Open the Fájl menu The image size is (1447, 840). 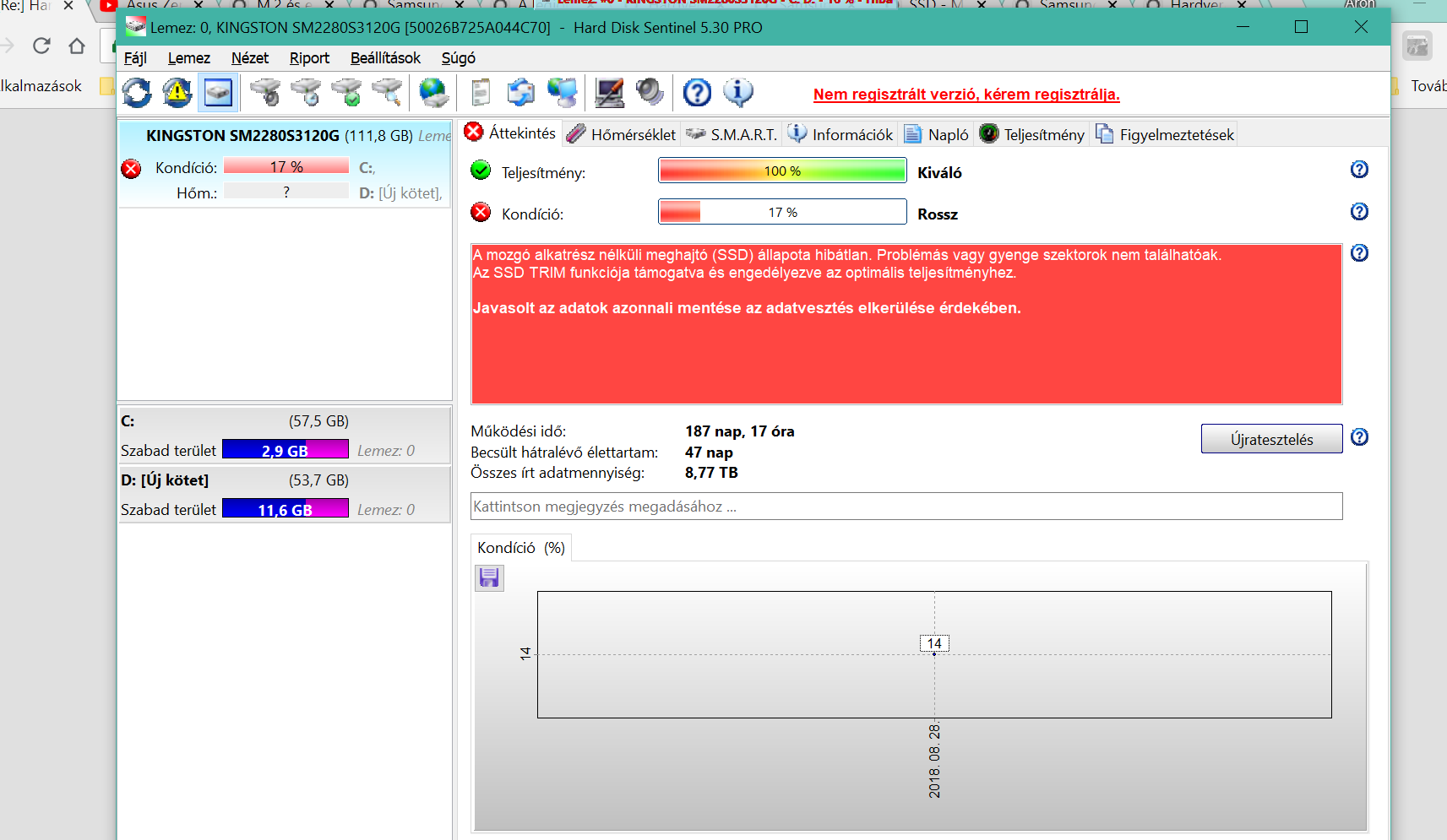[135, 58]
